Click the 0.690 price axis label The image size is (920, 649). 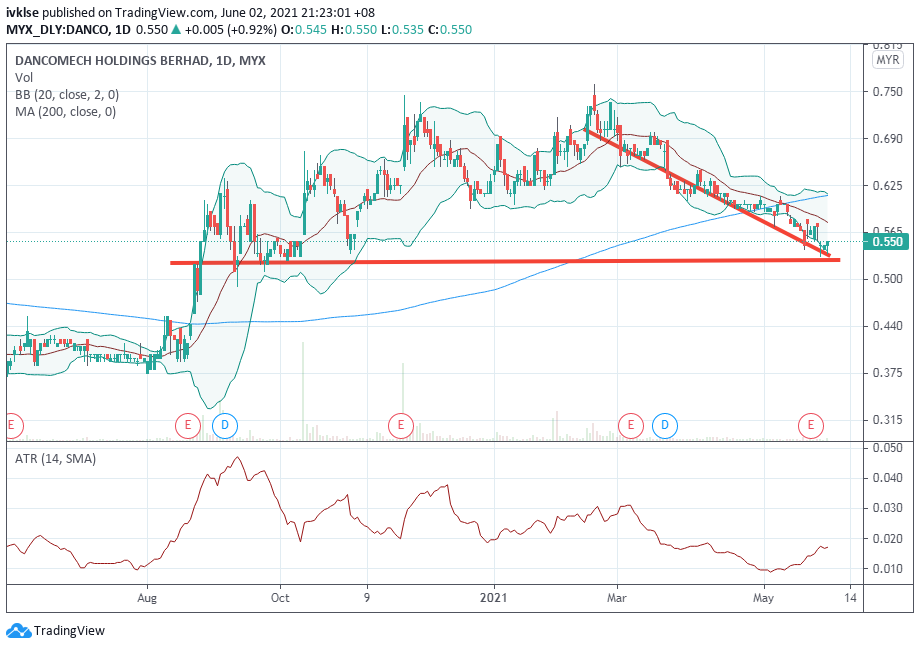pyautogui.click(x=887, y=139)
